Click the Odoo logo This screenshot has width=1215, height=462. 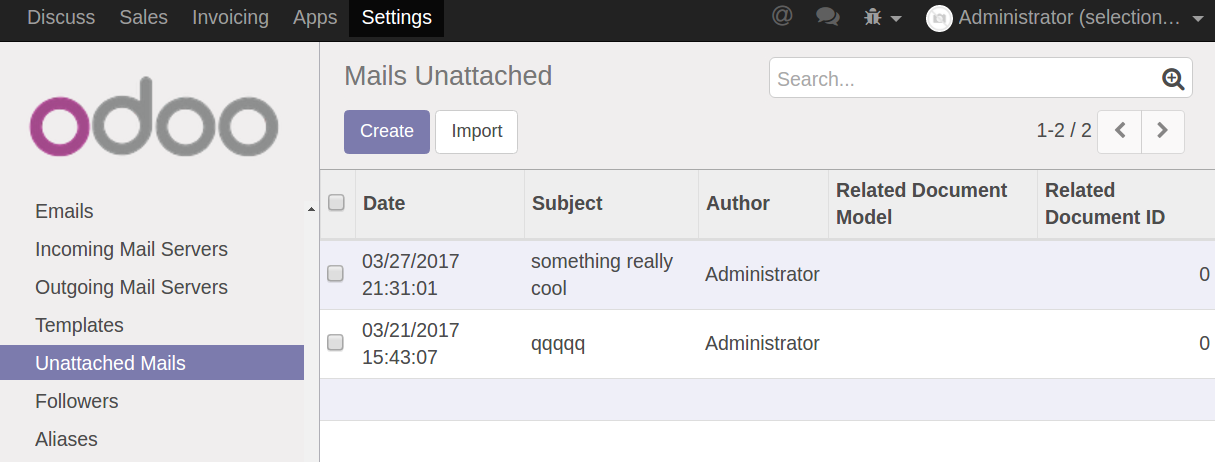(153, 118)
